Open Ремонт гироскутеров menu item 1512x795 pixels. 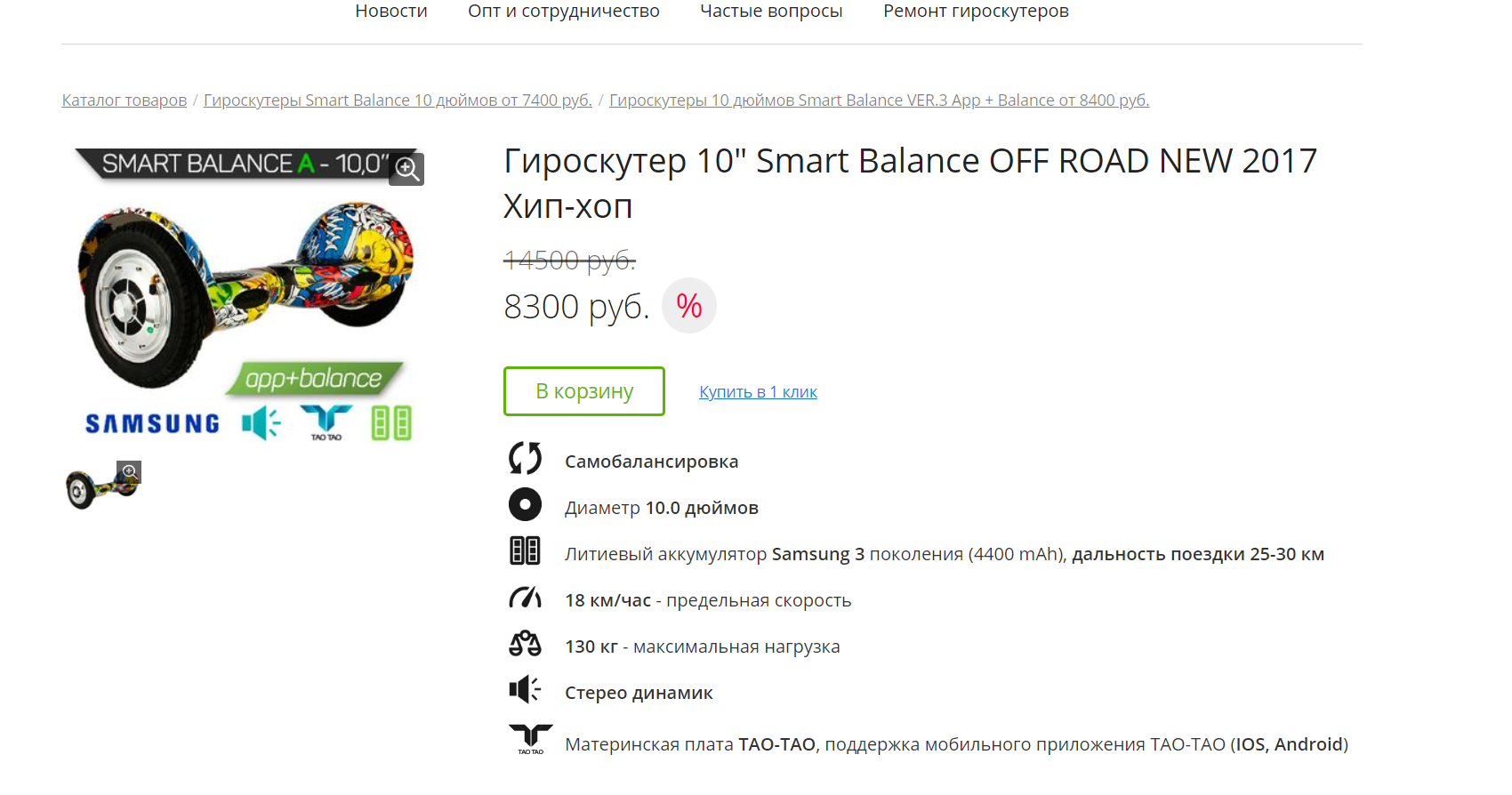[976, 12]
